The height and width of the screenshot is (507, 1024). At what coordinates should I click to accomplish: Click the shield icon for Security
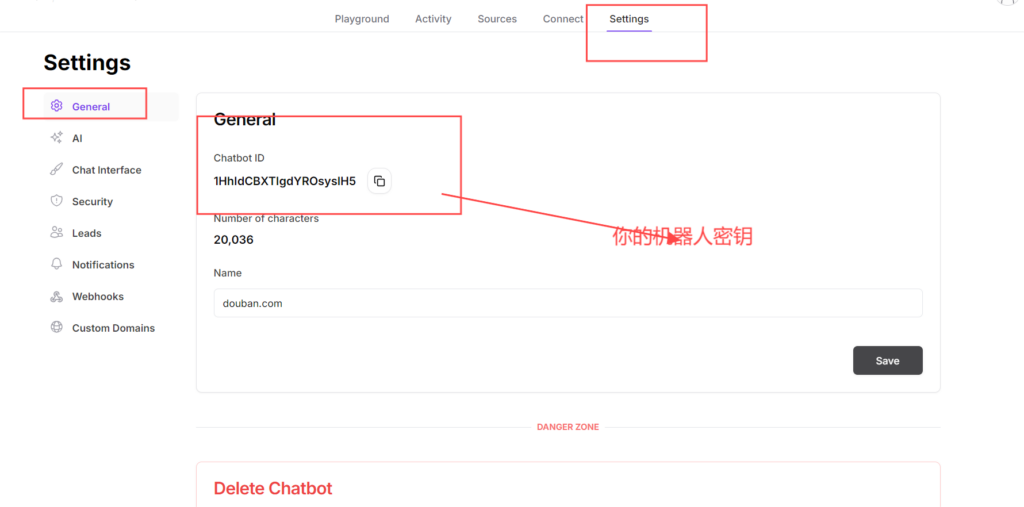click(x=57, y=201)
